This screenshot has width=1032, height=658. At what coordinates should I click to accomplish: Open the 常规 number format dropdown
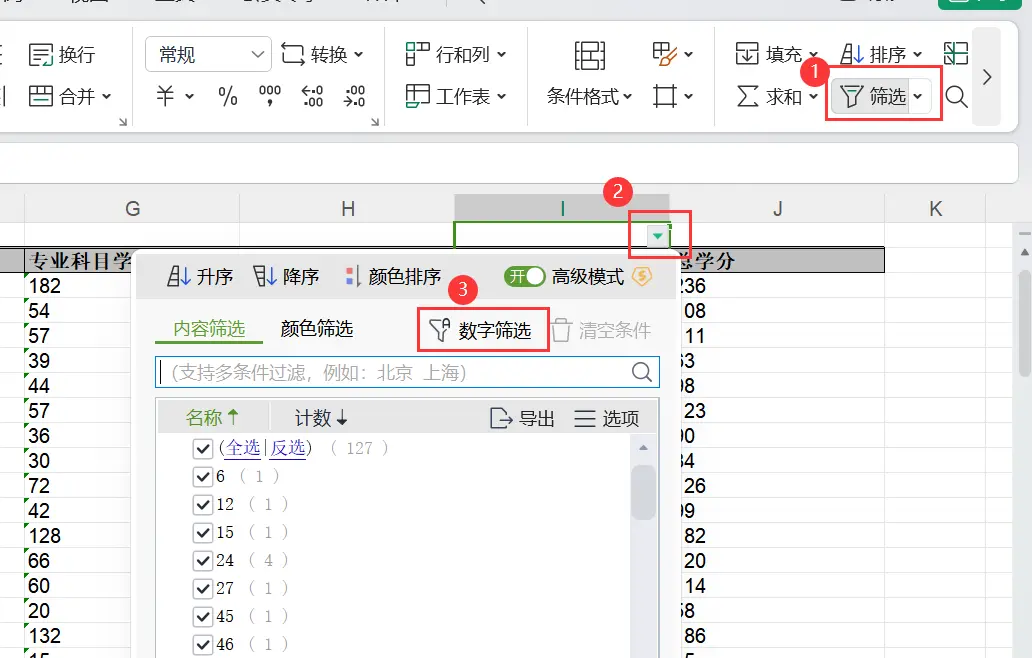click(208, 55)
